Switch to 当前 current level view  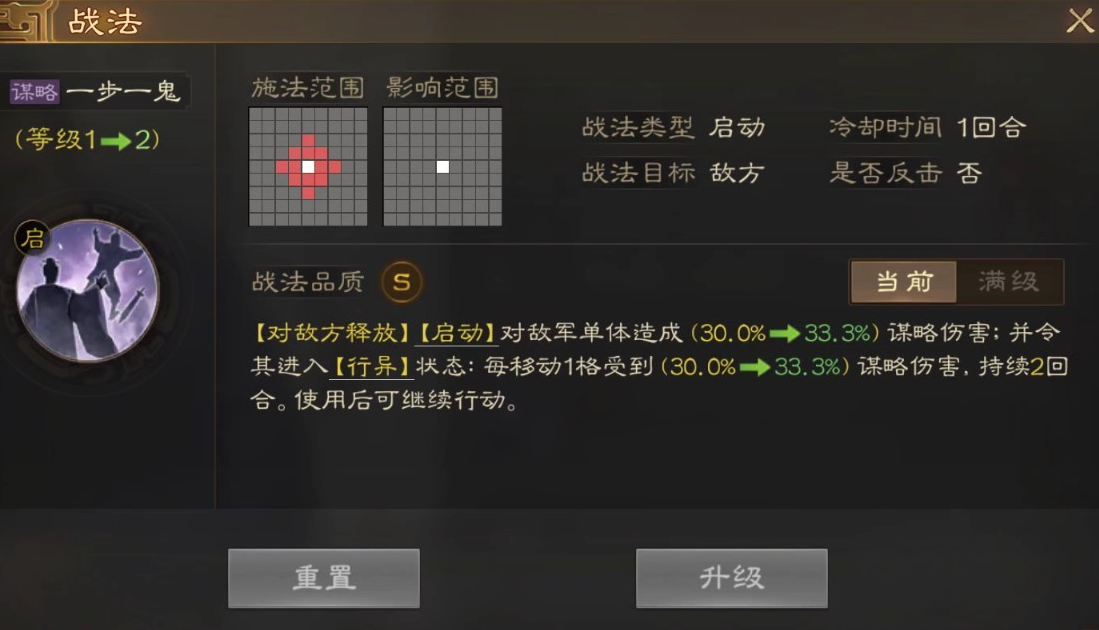[x=903, y=282]
